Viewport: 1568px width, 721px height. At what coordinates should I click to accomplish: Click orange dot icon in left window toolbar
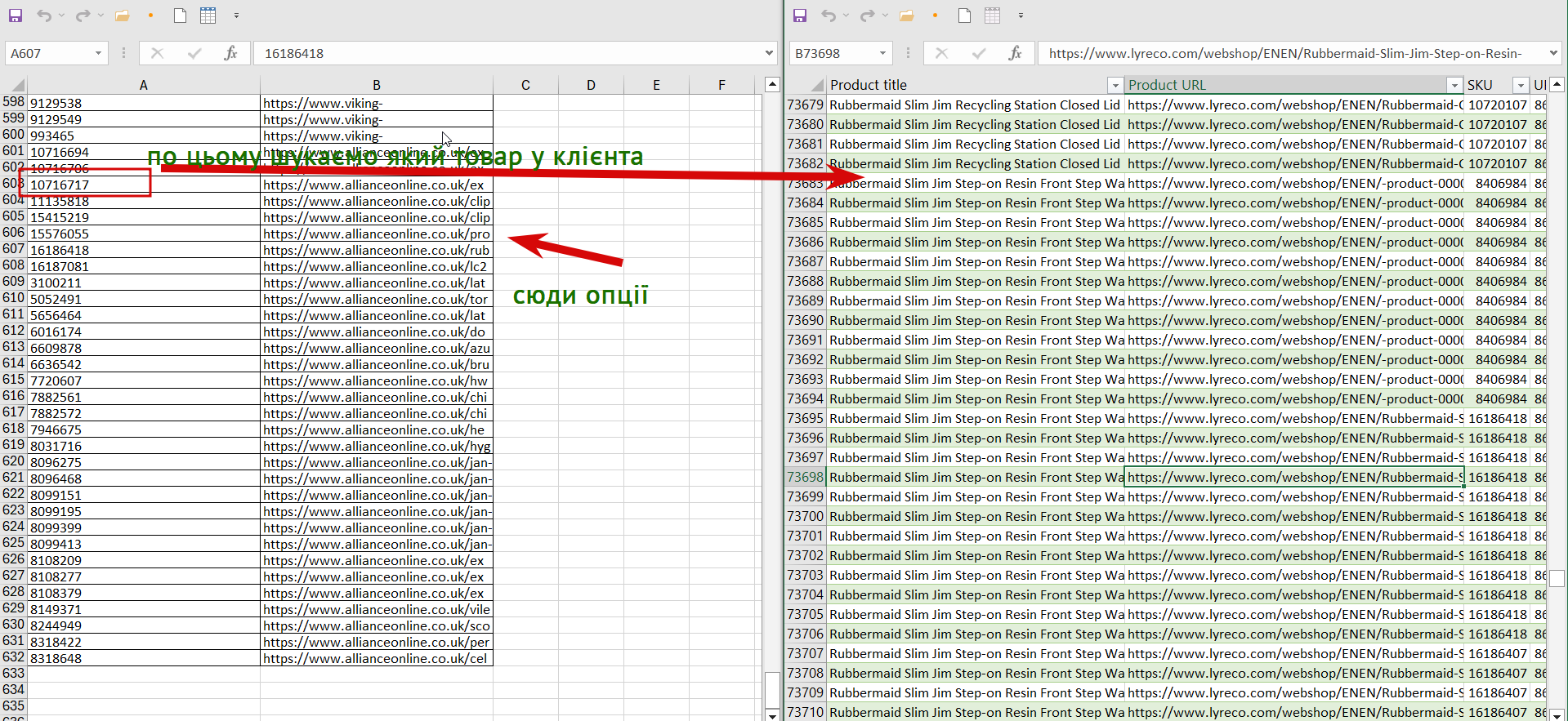pyautogui.click(x=150, y=16)
